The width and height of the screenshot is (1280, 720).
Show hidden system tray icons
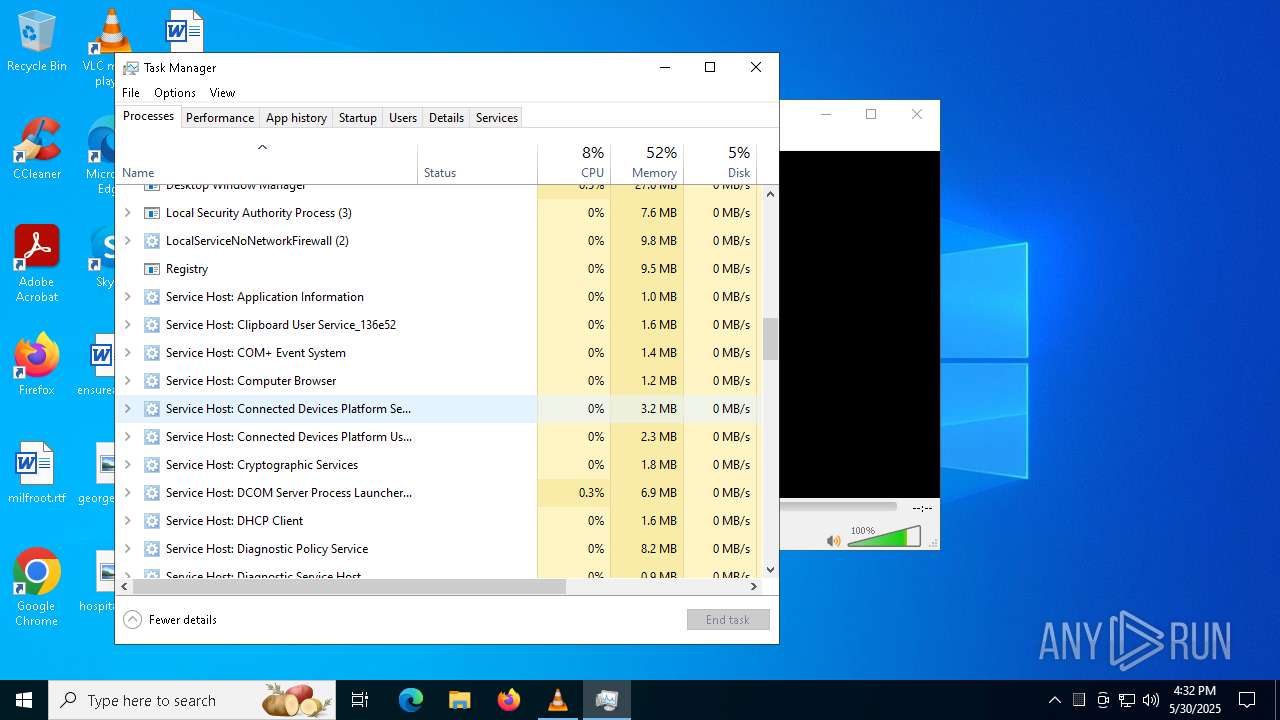pyautogui.click(x=1054, y=700)
